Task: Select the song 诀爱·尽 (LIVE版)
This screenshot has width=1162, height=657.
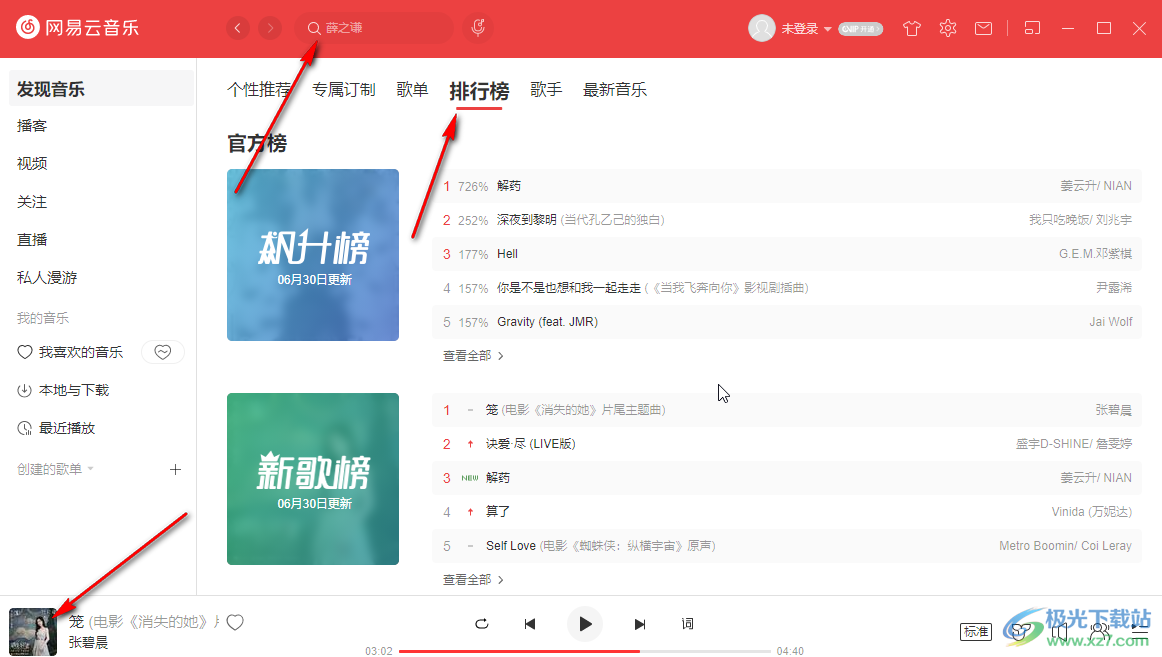Action: [x=531, y=444]
